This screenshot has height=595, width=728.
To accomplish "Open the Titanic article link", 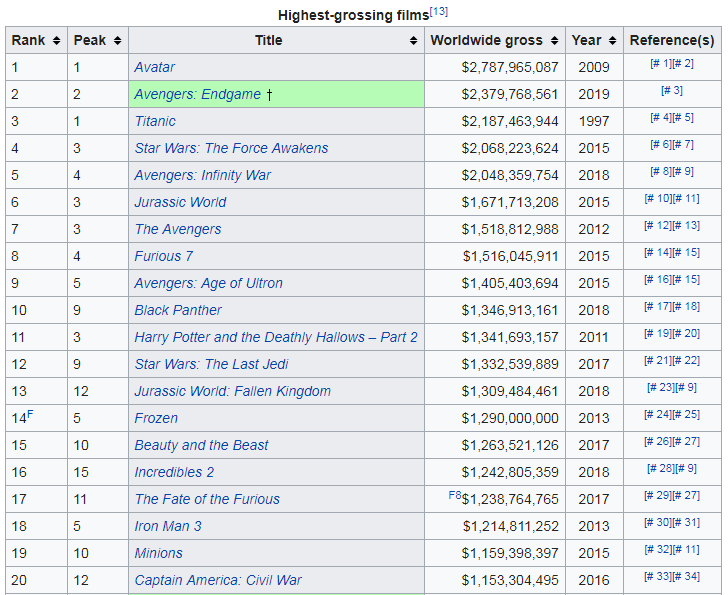I will point(155,121).
